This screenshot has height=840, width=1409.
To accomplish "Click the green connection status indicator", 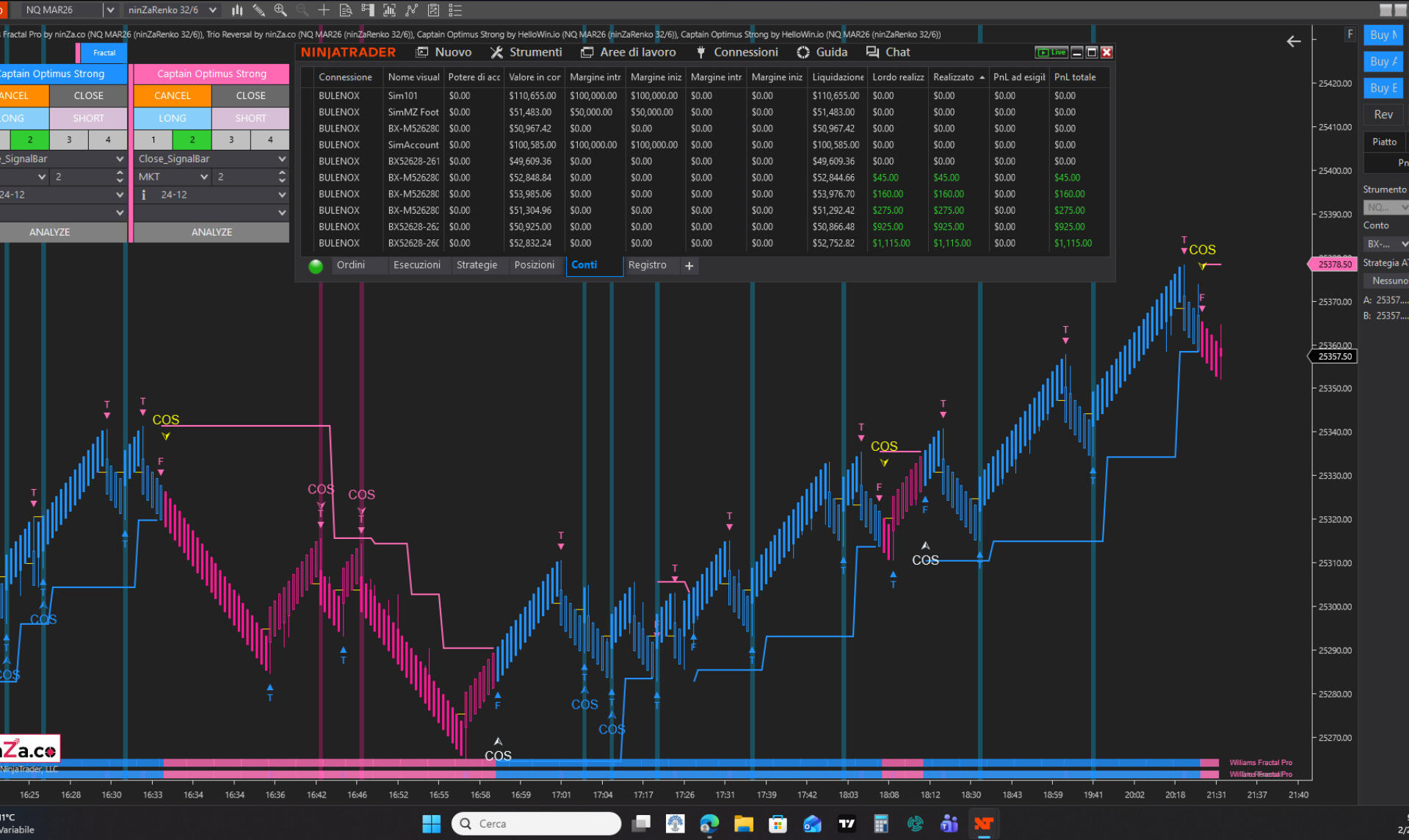I will pyautogui.click(x=316, y=267).
